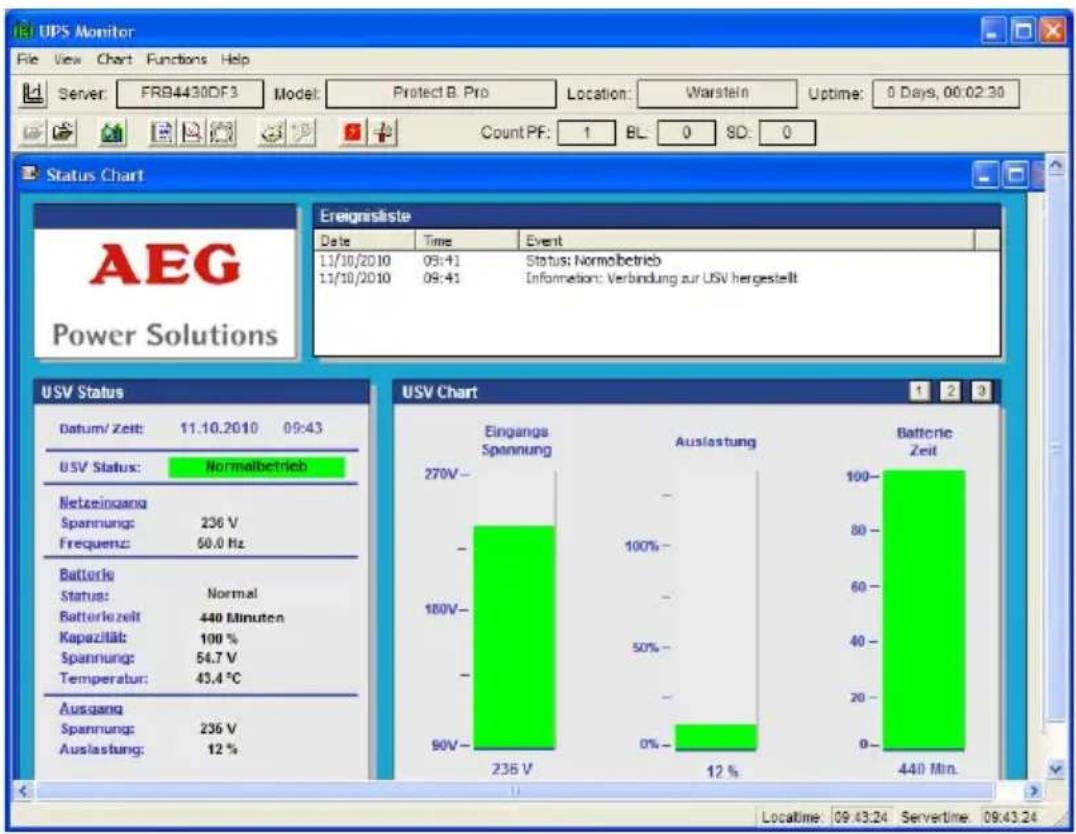Click the greyed-out folder icon in the toolbar

click(x=32, y=132)
